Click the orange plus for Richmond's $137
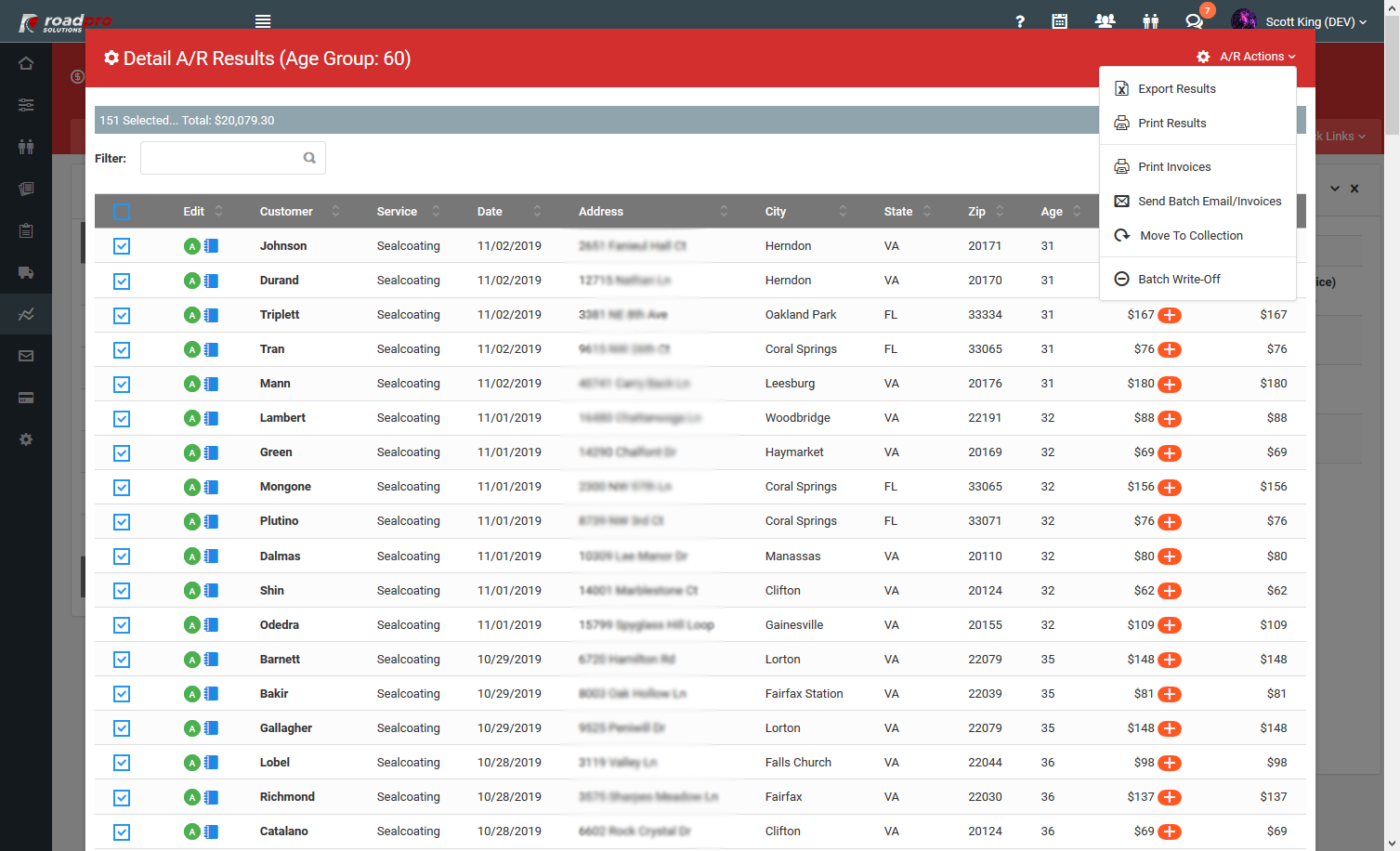 click(x=1170, y=797)
